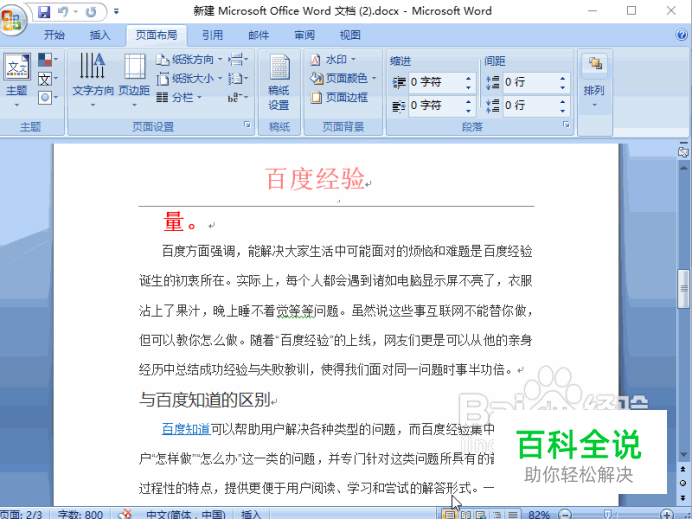This screenshot has width=692, height=519.
Task: Edit the spacing before 0 行 field
Action: point(530,82)
